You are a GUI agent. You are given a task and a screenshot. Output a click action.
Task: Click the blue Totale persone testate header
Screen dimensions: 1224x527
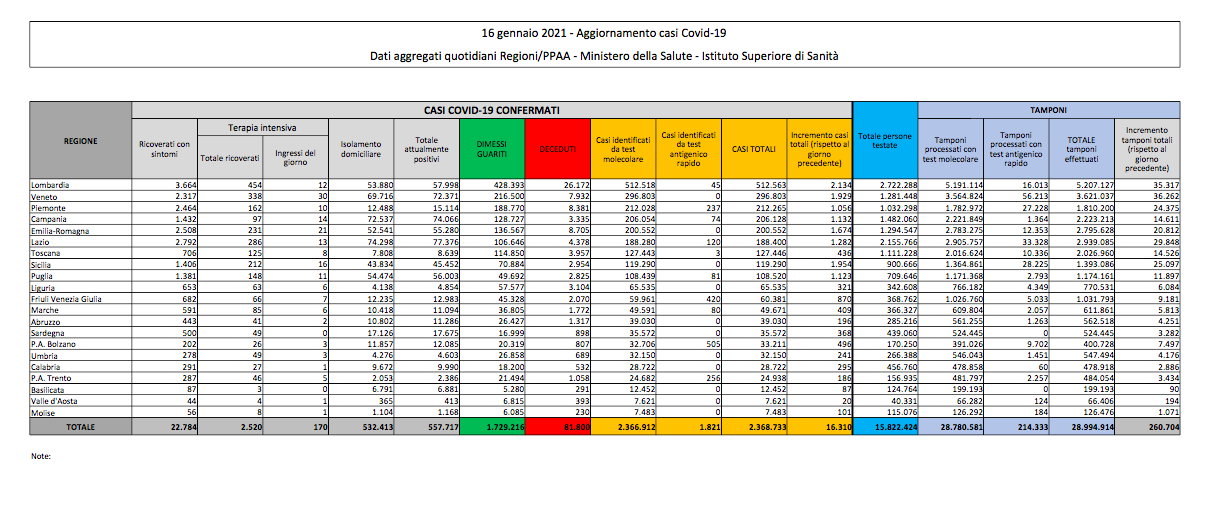pos(885,141)
